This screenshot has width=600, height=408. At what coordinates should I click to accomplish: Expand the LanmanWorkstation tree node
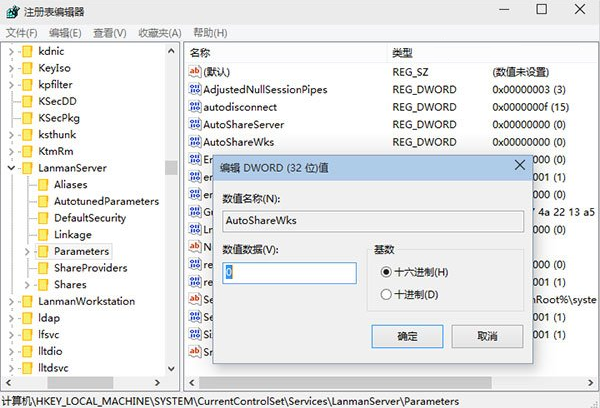click(11, 302)
